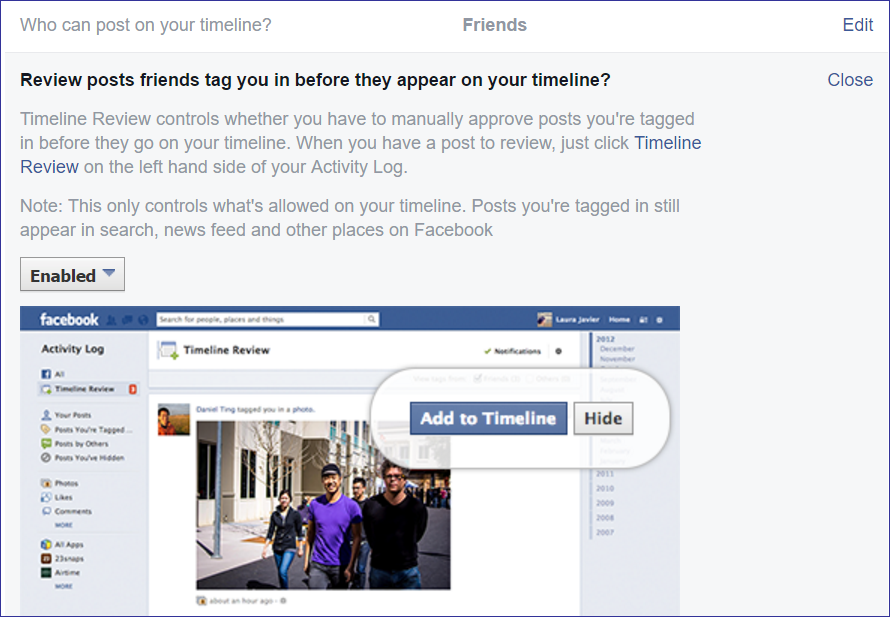
Task: Click the search magnifier icon in the search box
Action: point(372,319)
